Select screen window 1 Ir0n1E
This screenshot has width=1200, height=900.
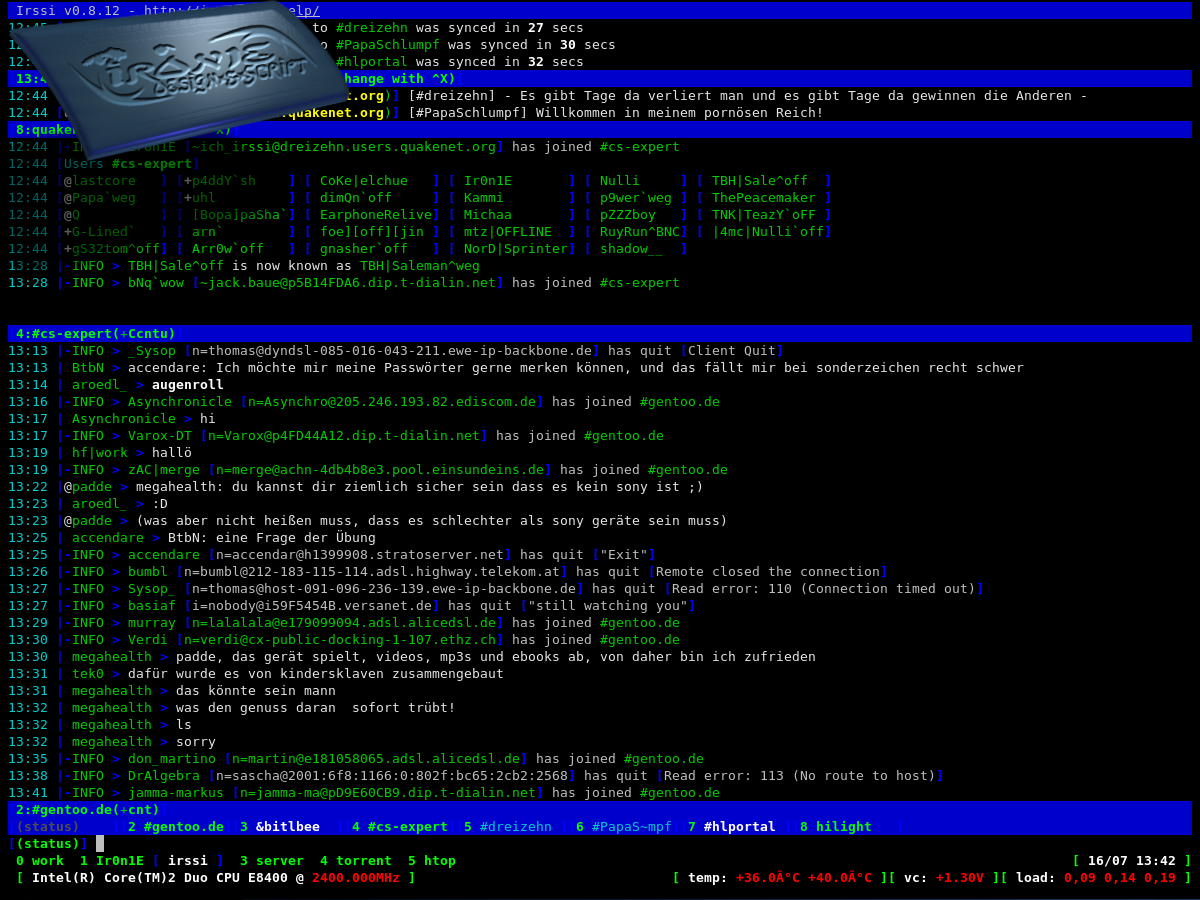pyautogui.click(x=112, y=861)
